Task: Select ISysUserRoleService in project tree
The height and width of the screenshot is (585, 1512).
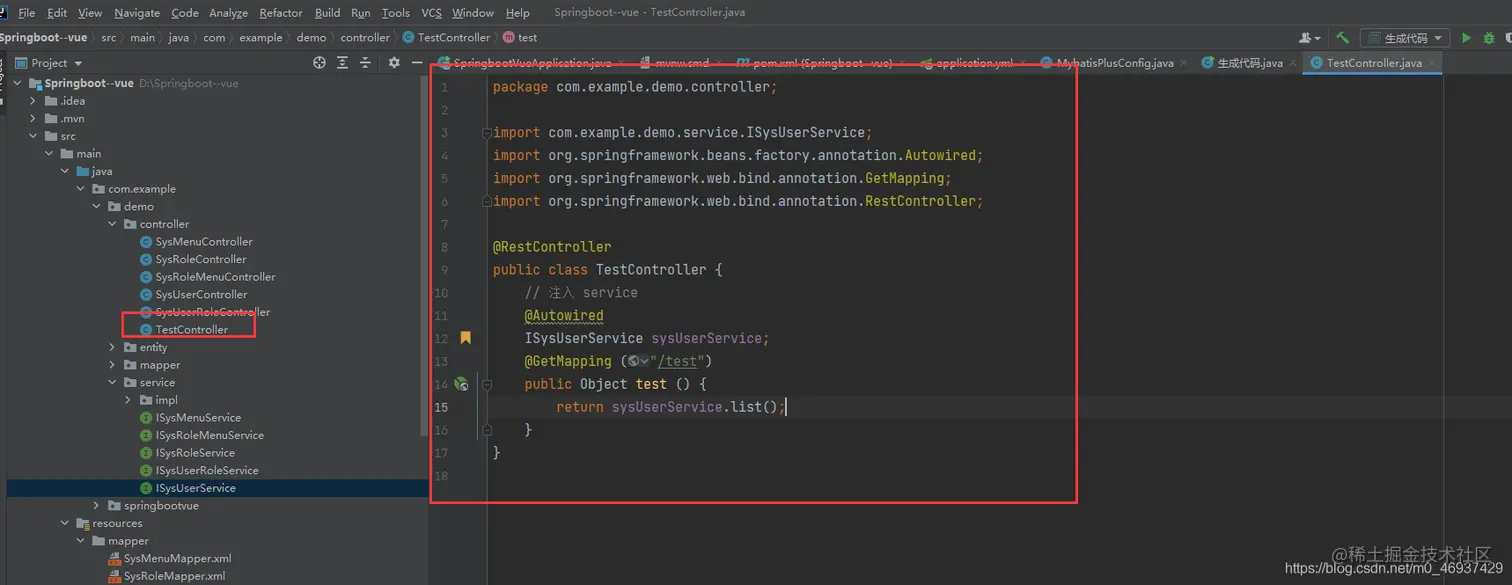Action: (206, 470)
